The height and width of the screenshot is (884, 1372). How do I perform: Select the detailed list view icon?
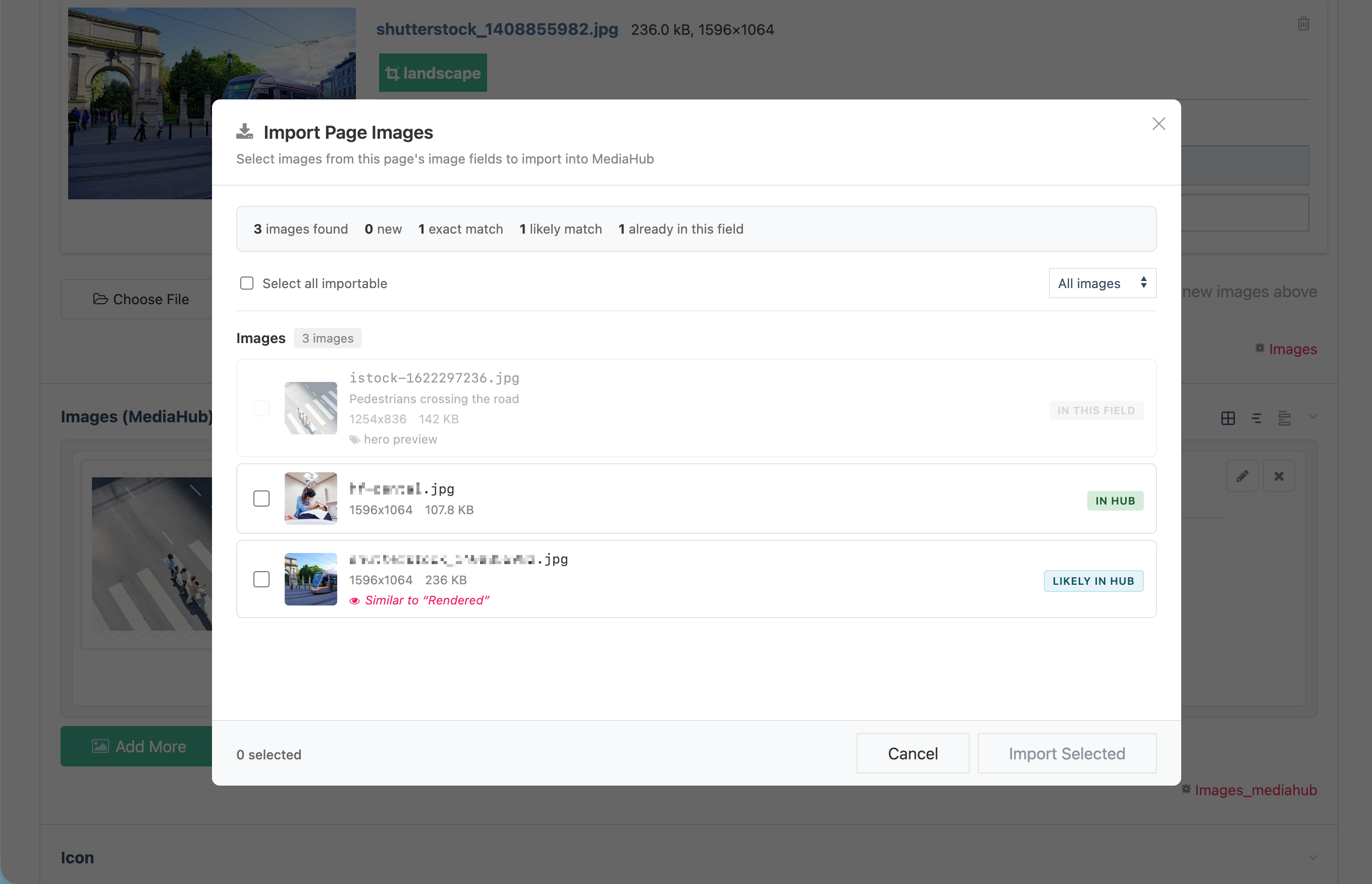click(1285, 418)
